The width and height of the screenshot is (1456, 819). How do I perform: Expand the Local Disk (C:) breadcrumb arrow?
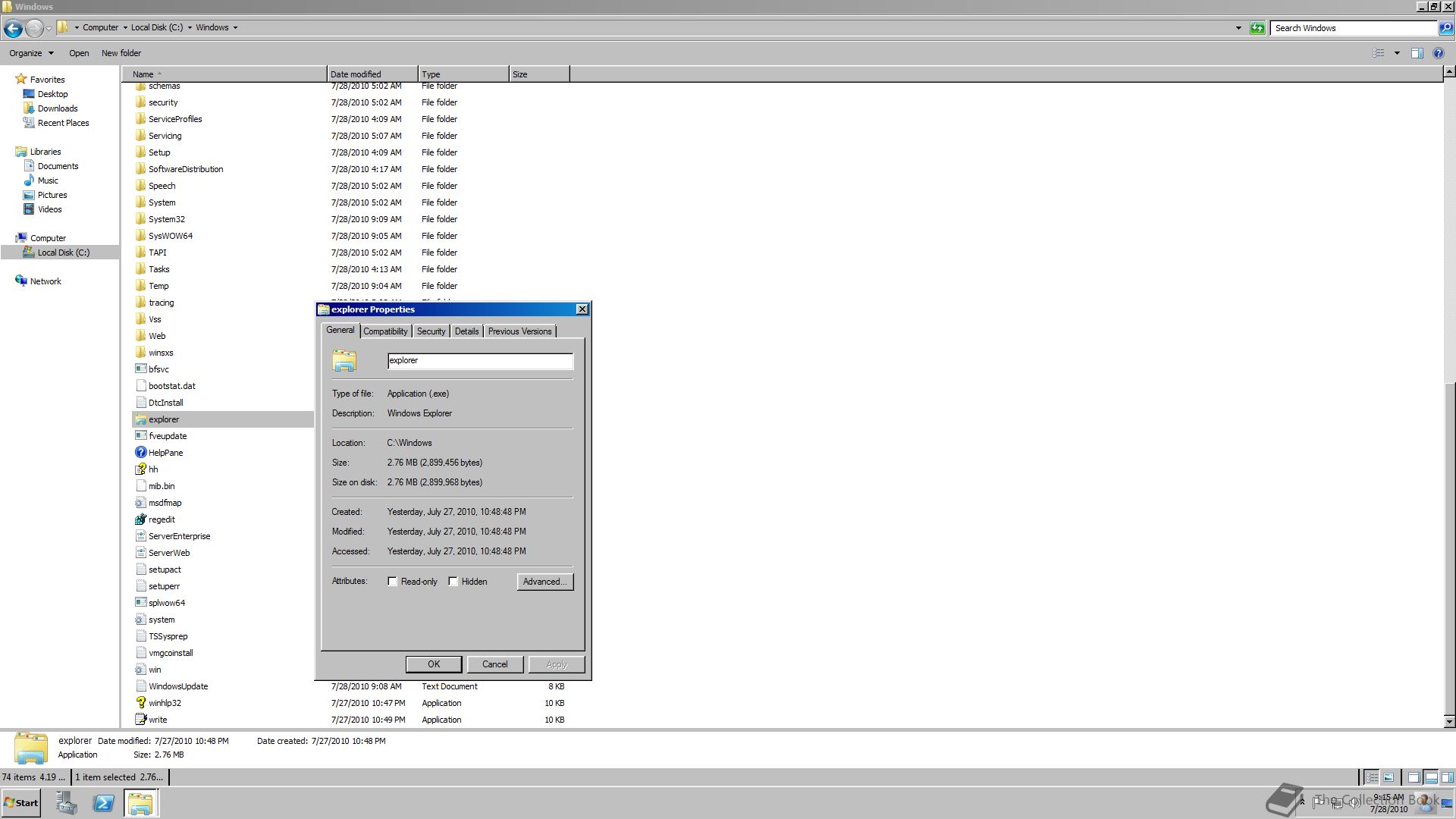click(x=190, y=27)
